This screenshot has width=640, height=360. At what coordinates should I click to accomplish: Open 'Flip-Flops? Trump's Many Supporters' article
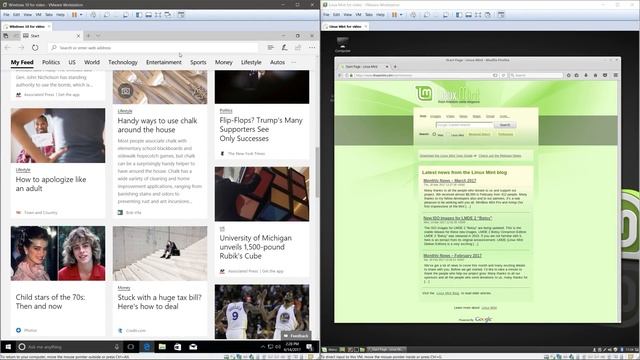(x=261, y=129)
